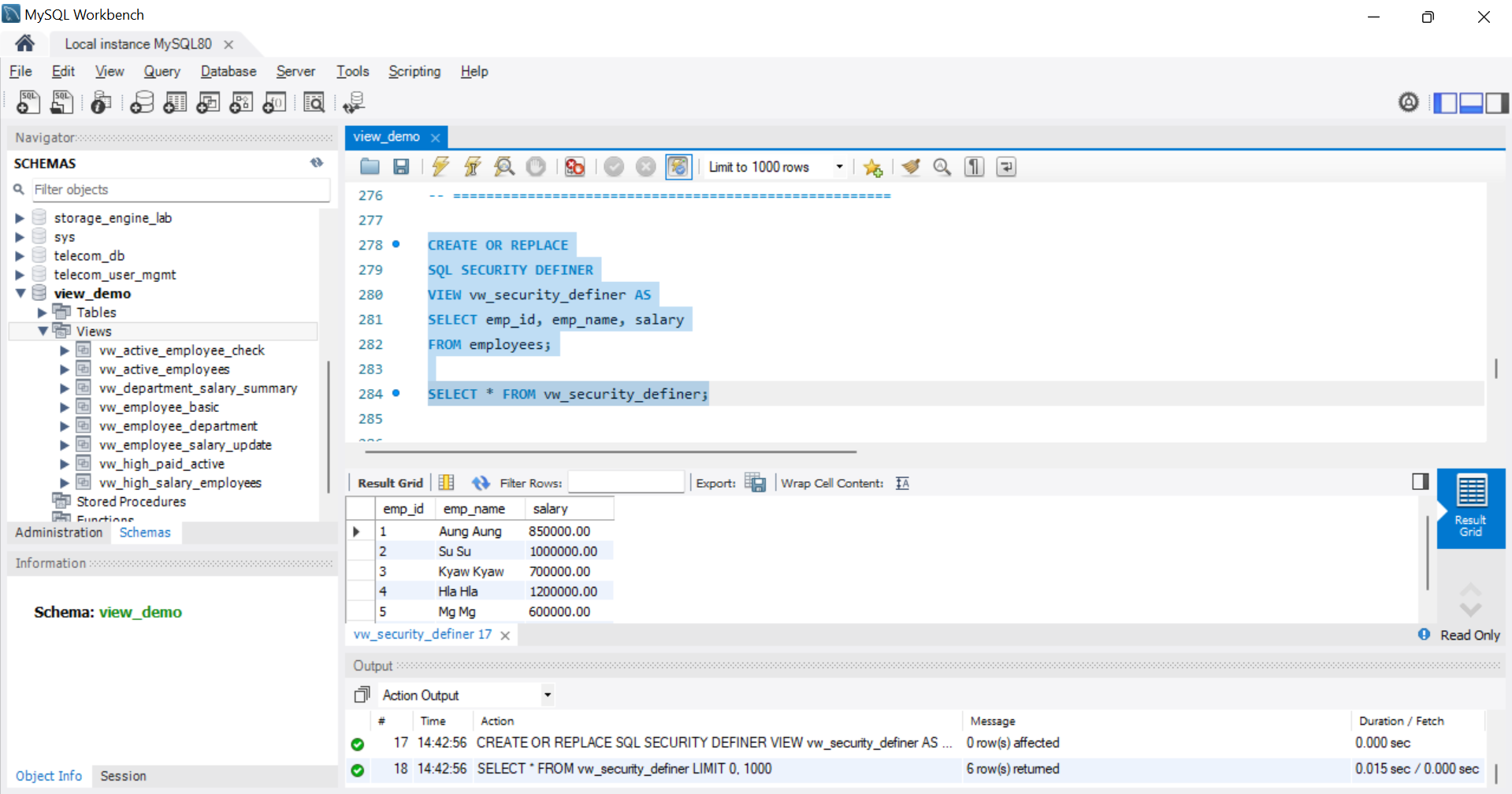Refresh the schemas list
The width and height of the screenshot is (1512, 794).
click(x=317, y=163)
